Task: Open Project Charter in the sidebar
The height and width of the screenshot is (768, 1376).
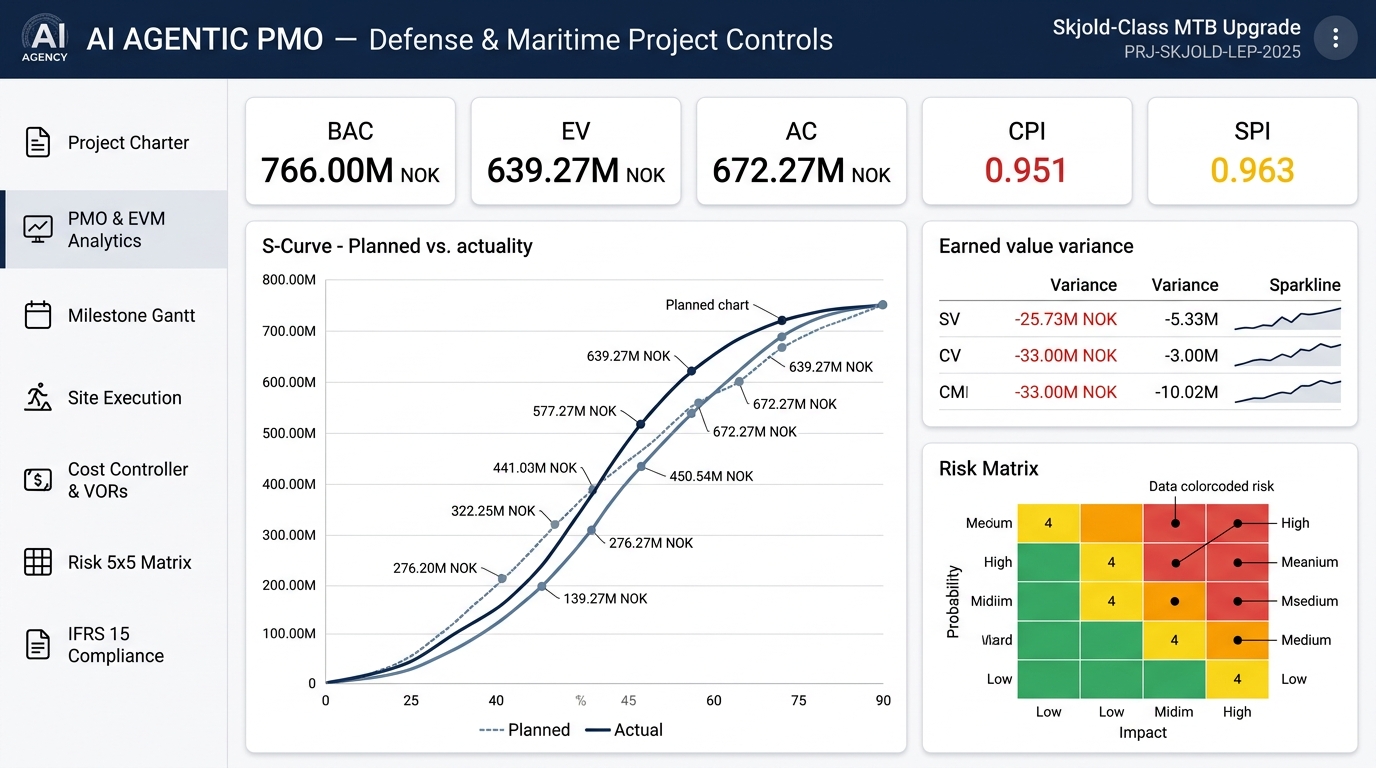Action: (113, 143)
